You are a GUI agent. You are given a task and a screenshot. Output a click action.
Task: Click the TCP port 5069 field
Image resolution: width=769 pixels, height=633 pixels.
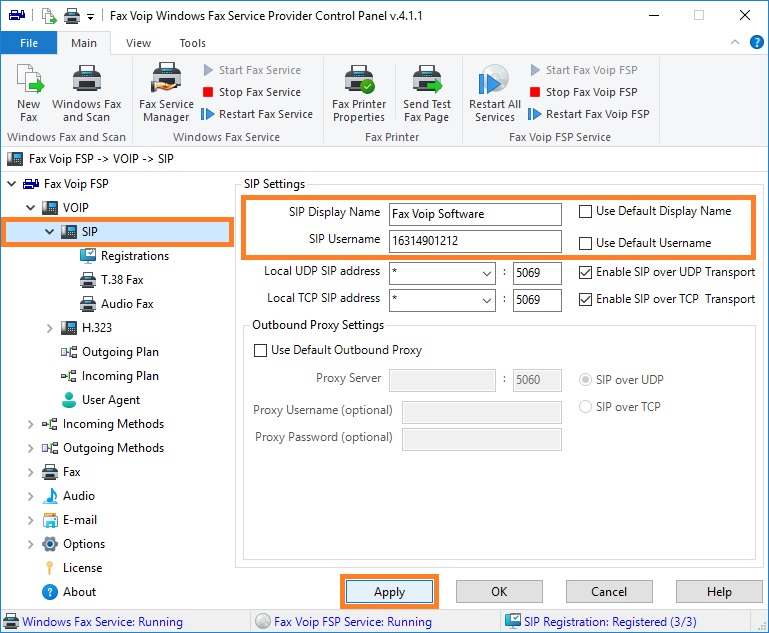point(537,300)
